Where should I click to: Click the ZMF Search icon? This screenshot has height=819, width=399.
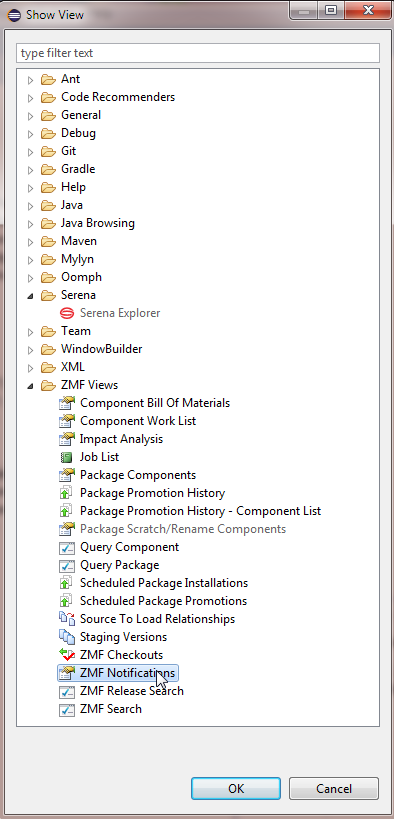pos(67,709)
